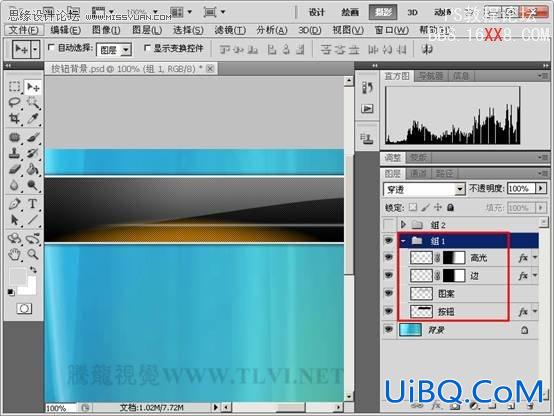Reset default foreground and background colors

tap(11, 292)
